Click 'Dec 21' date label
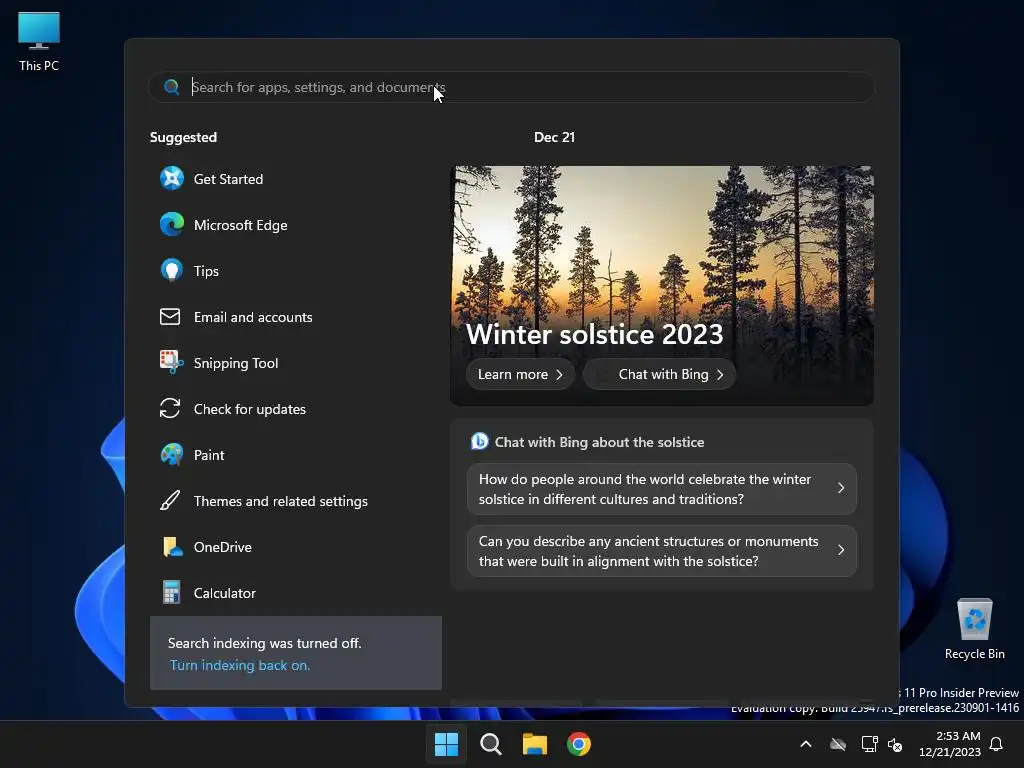Screen dimensions: 1024x768 tap(554, 137)
